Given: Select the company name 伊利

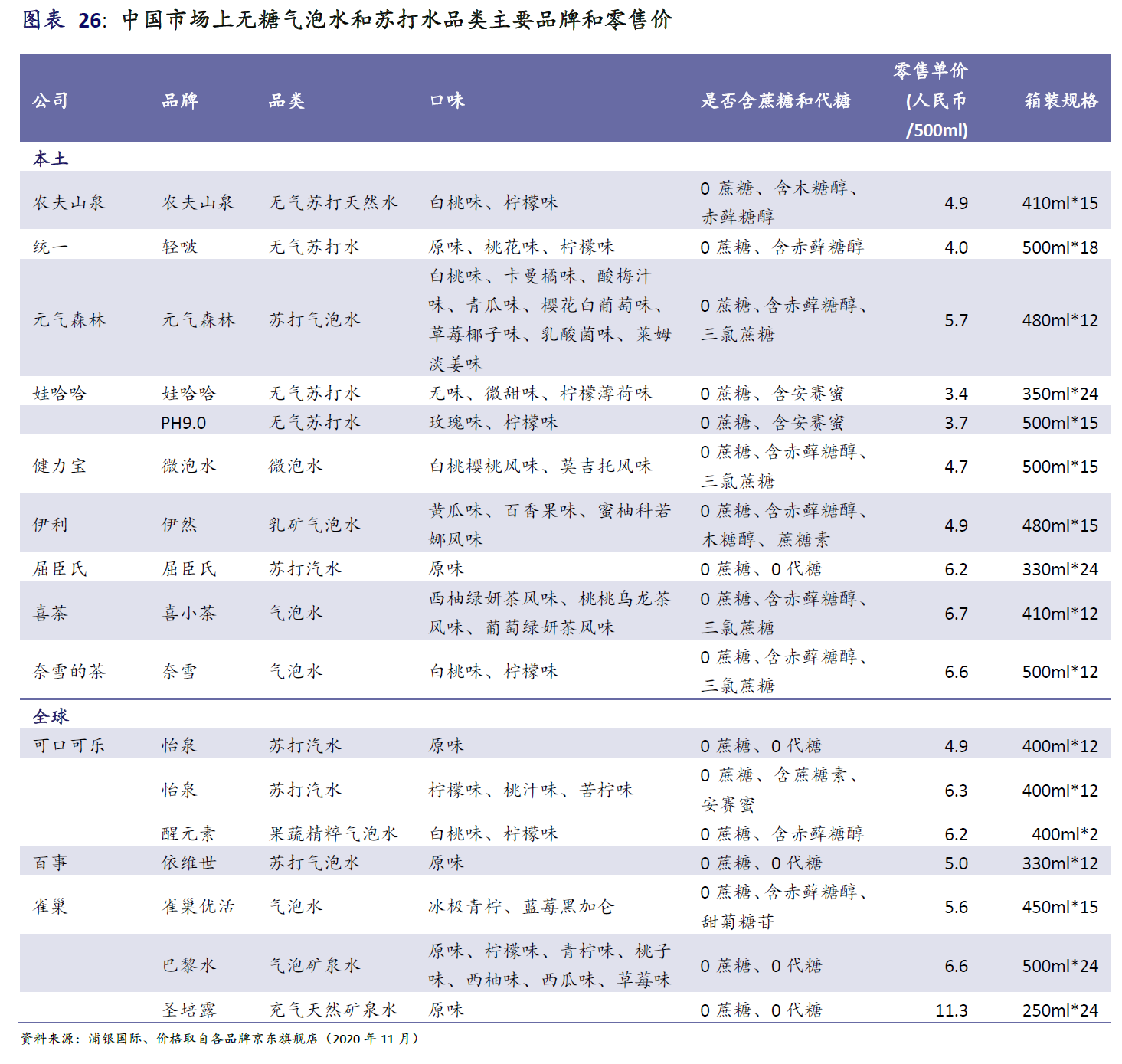Looking at the screenshot, I should pyautogui.click(x=51, y=525).
